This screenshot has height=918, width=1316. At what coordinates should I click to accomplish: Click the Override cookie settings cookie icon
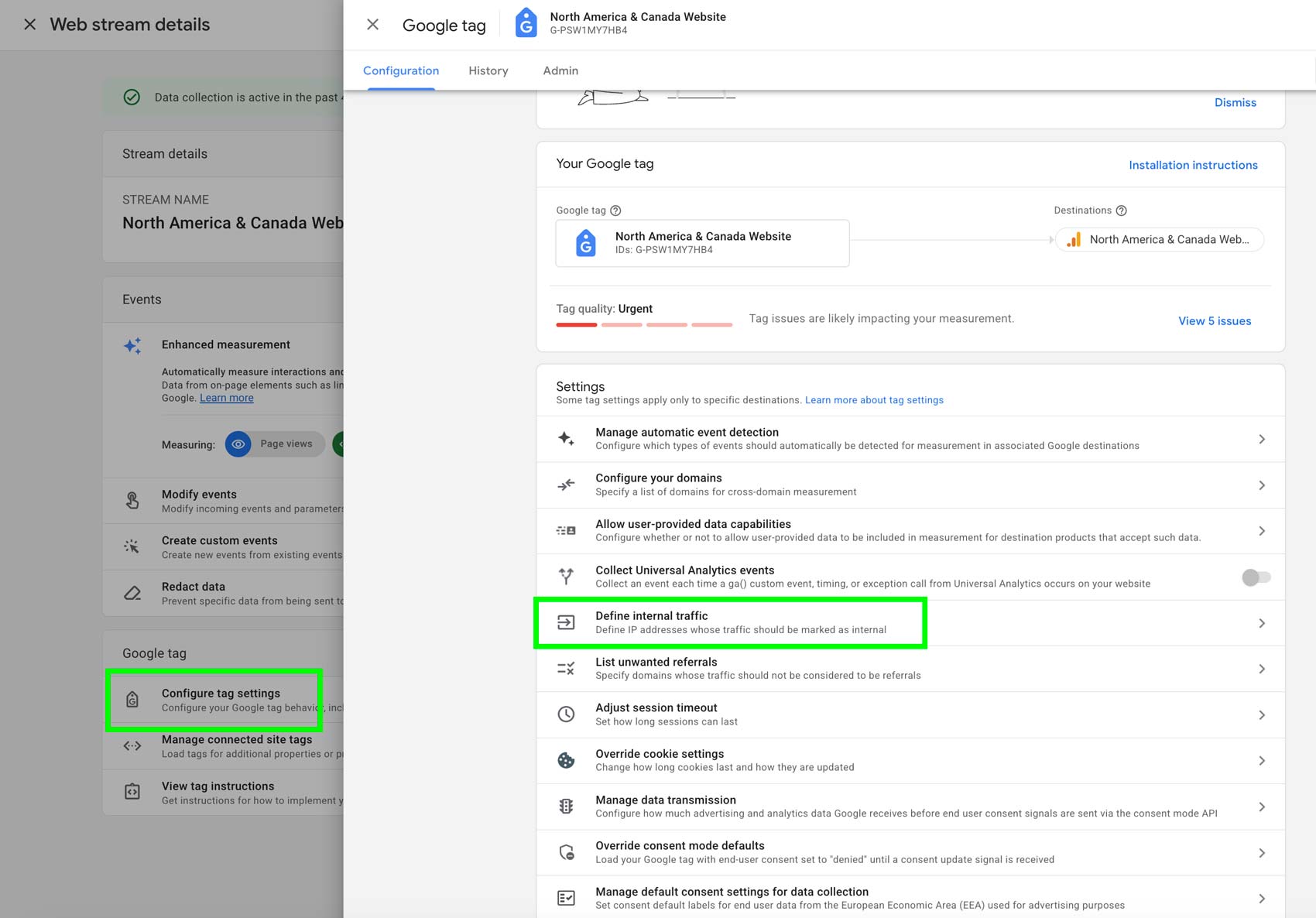[567, 760]
